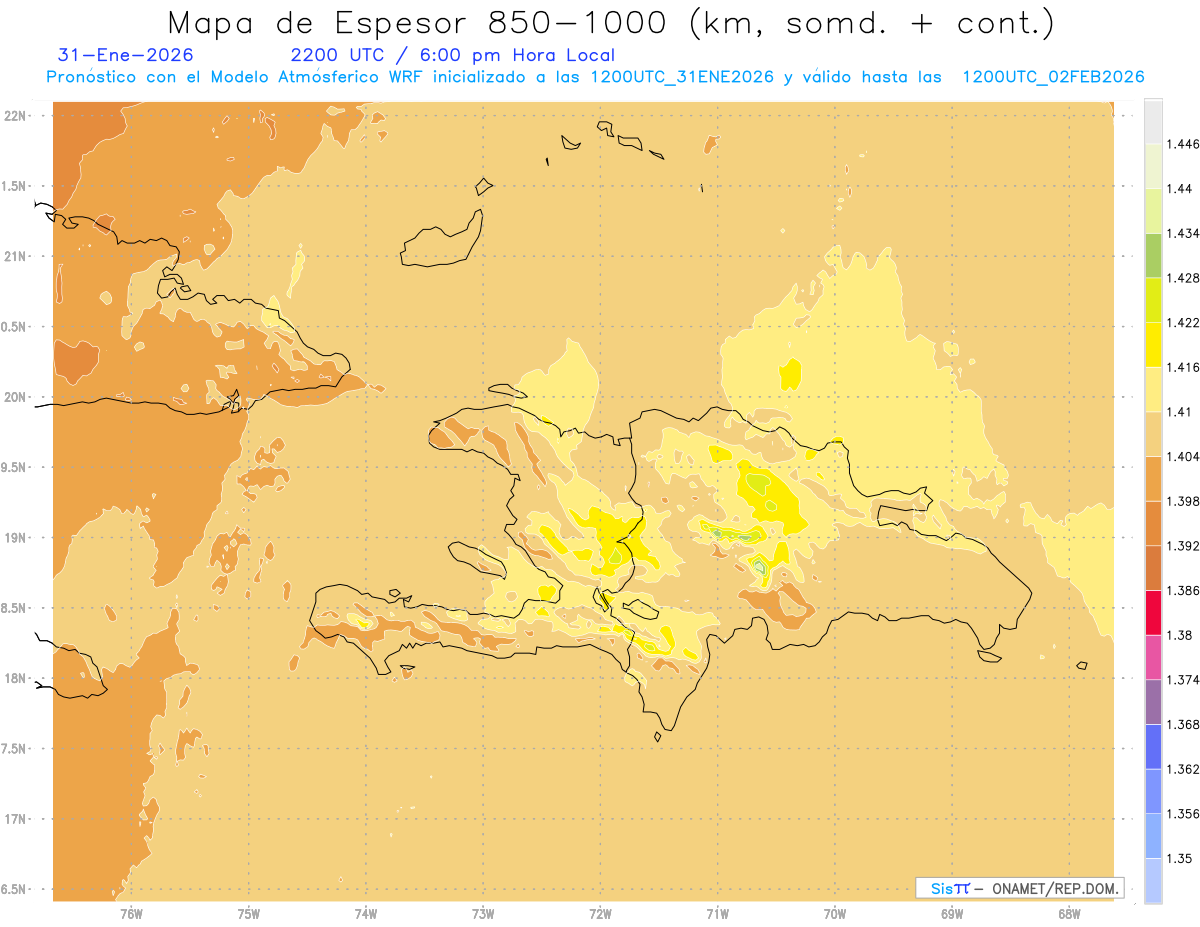1200x927 pixels.
Task: Click the '69W' longitude label
Action: [x=952, y=913]
